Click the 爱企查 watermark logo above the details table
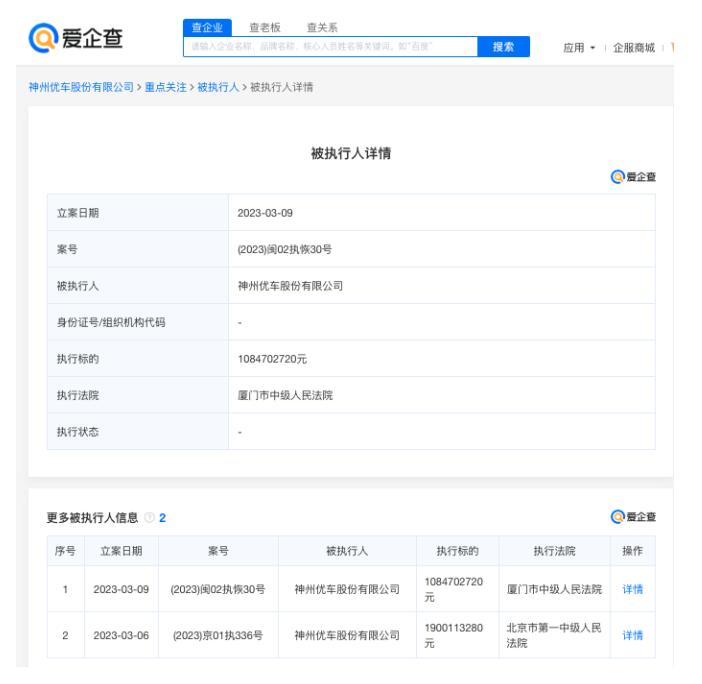The height and width of the screenshot is (684, 702). coord(633,177)
